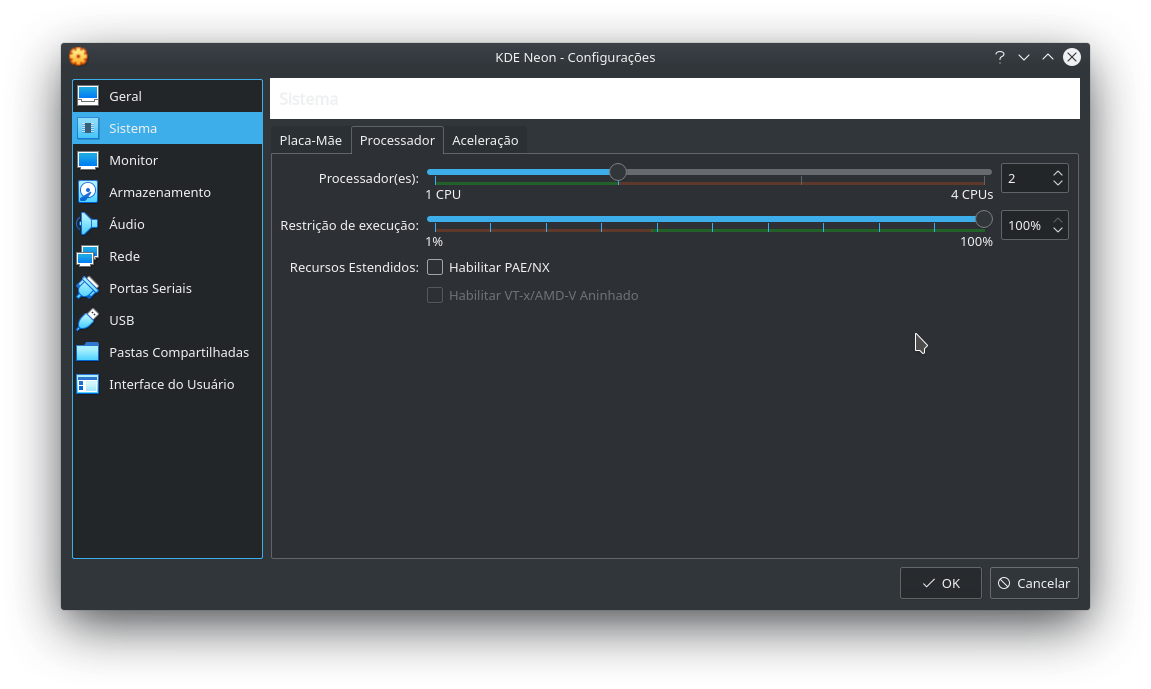Click the VirtualBox gear icon in title bar

pos(79,56)
